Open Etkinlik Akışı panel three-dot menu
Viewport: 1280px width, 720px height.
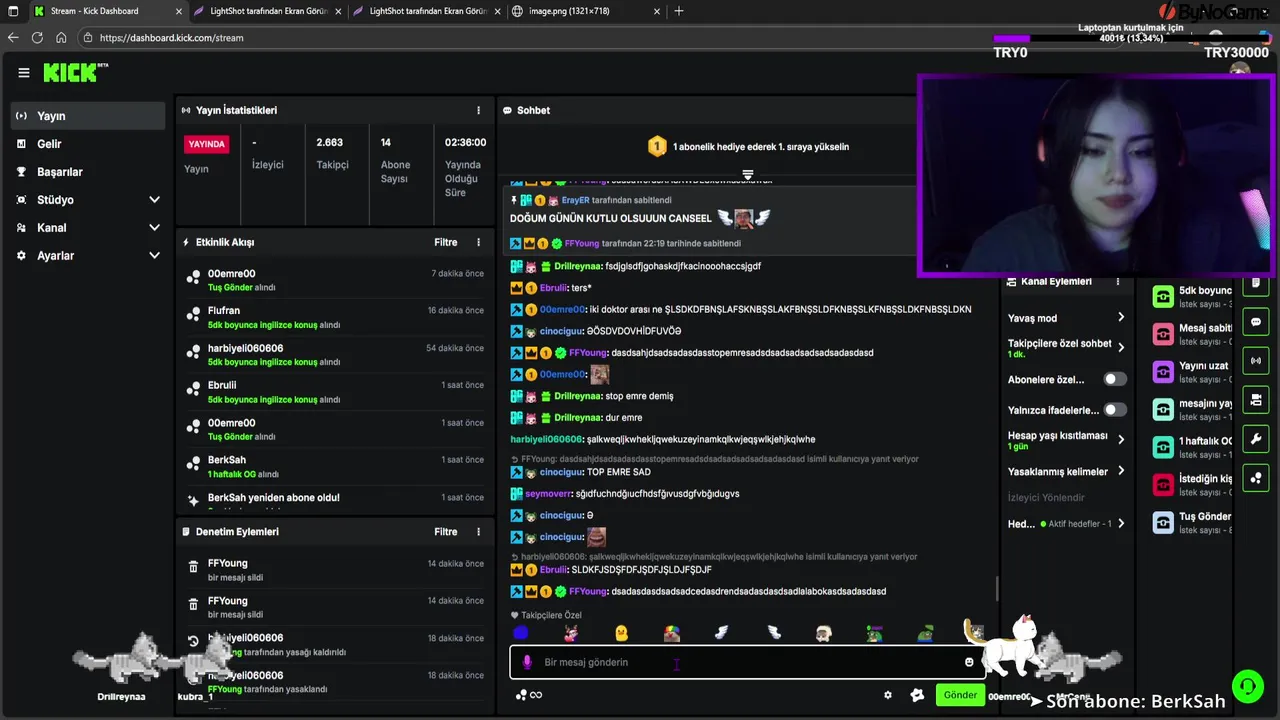[478, 242]
